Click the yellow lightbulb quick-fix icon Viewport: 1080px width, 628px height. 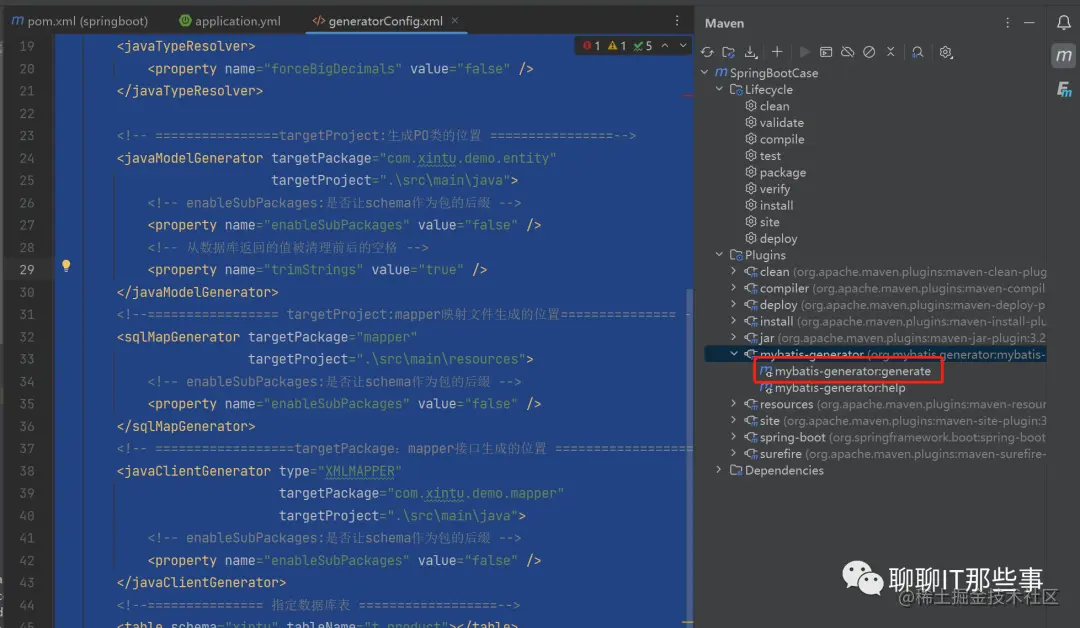66,266
